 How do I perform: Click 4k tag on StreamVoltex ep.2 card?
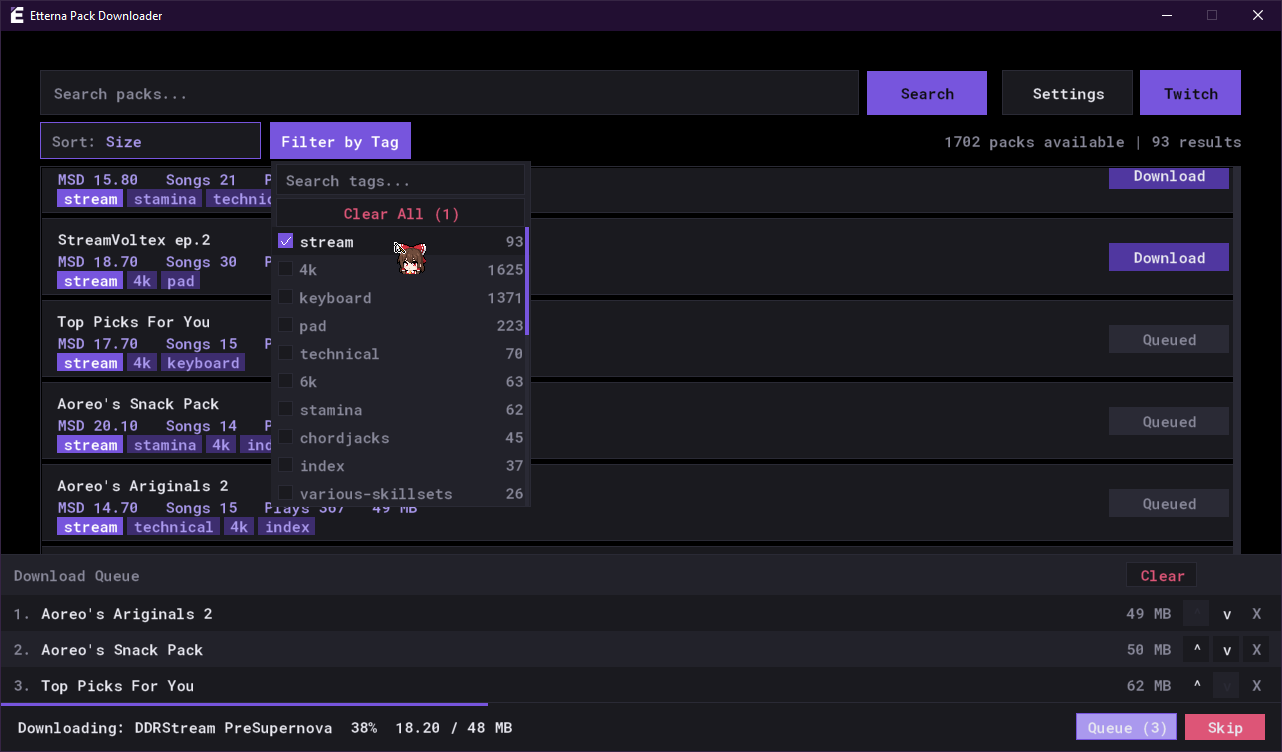point(142,281)
